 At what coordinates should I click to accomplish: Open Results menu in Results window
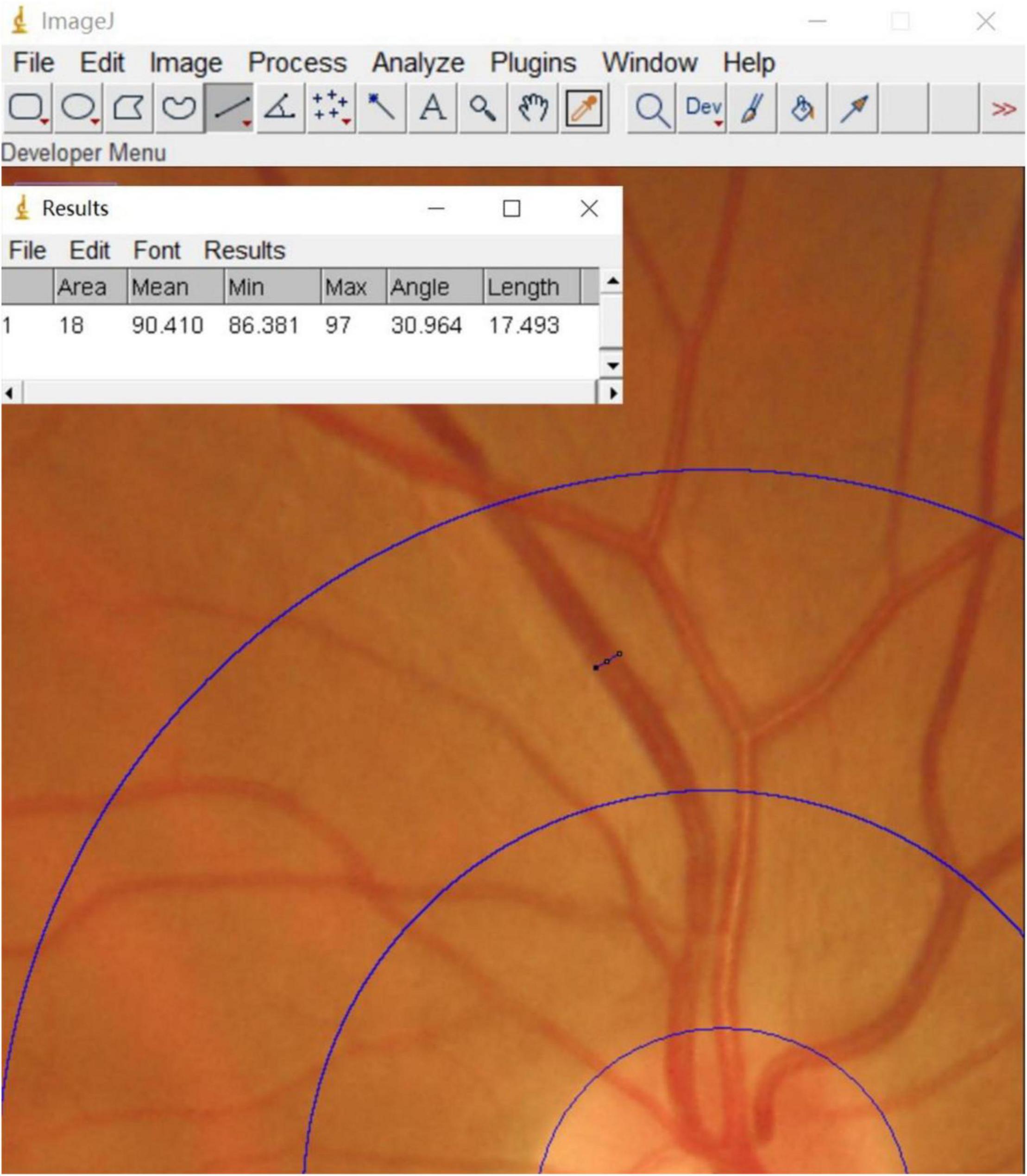point(245,251)
